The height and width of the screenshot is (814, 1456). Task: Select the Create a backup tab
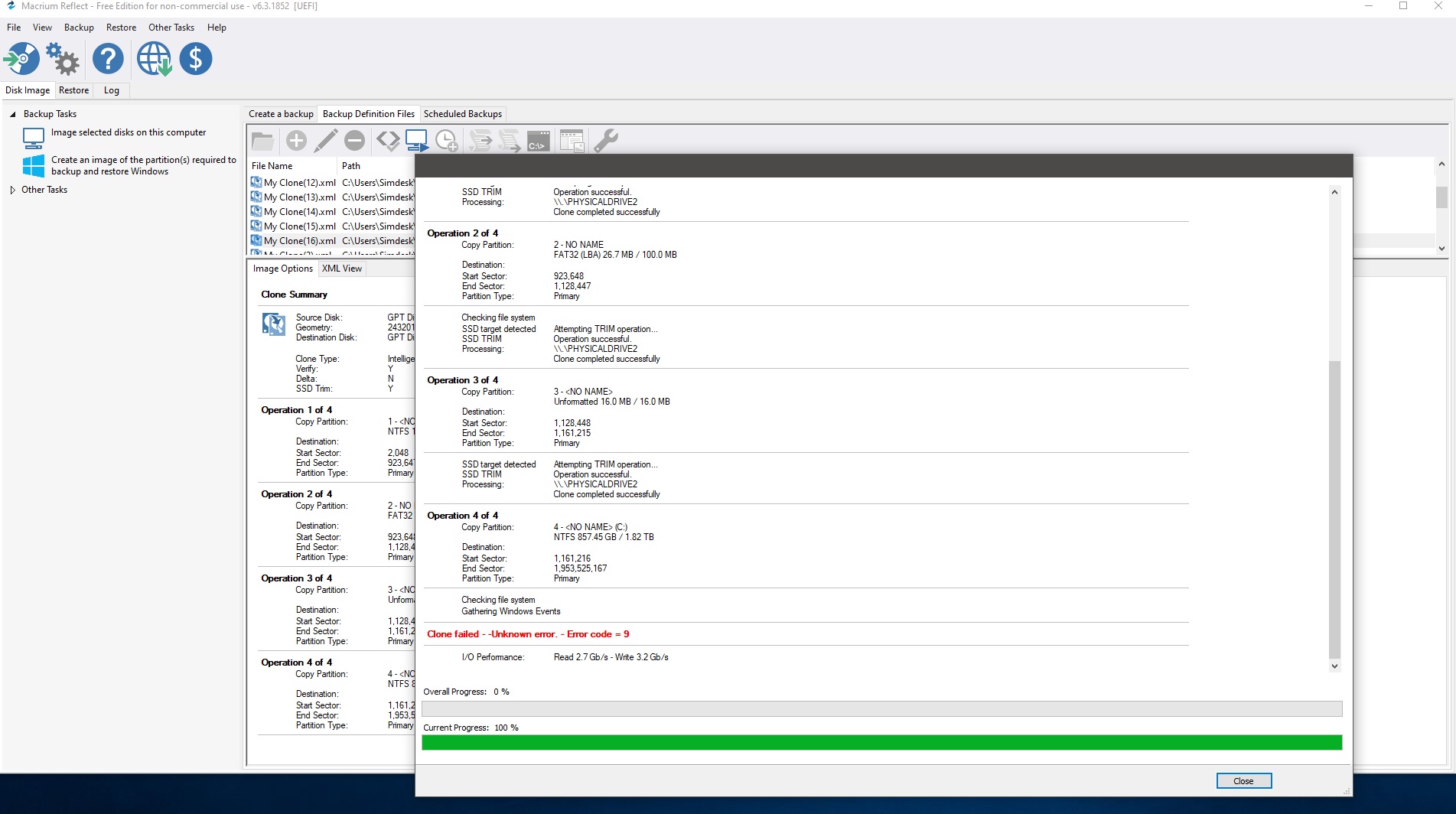click(x=281, y=114)
